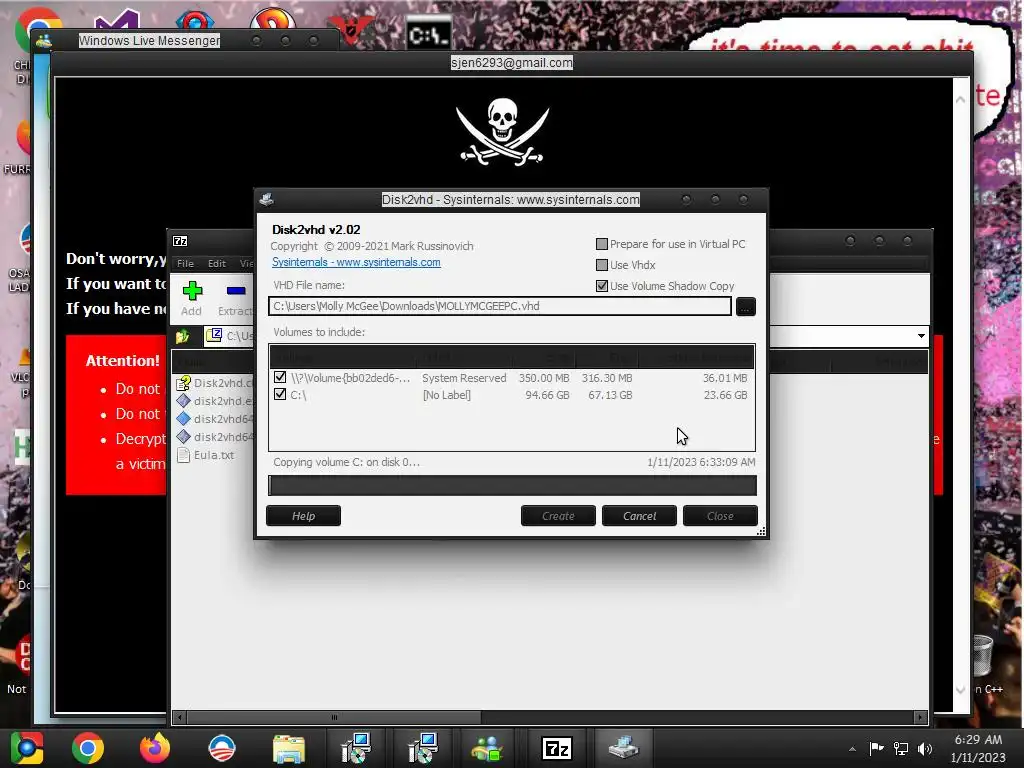
Task: Open Google Chrome from the taskbar
Action: pyautogui.click(x=88, y=748)
